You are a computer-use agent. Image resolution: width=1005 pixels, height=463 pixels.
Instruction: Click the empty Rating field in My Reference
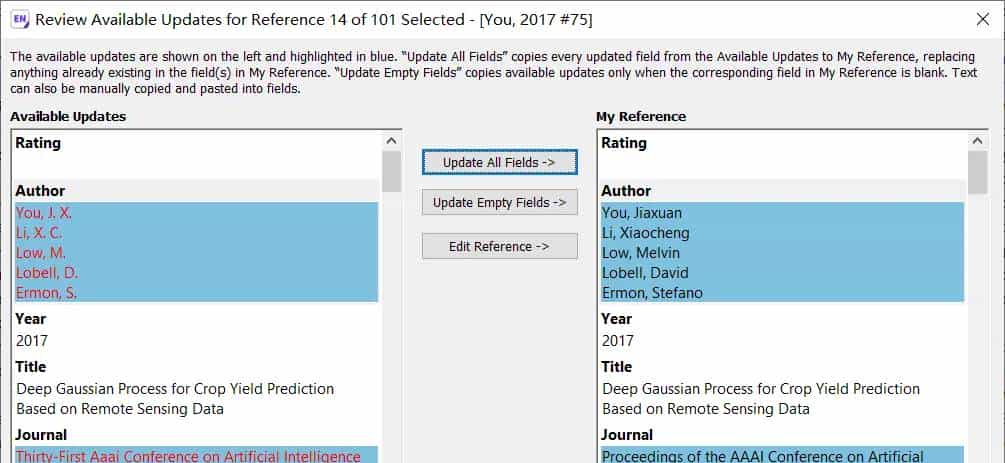pos(780,165)
